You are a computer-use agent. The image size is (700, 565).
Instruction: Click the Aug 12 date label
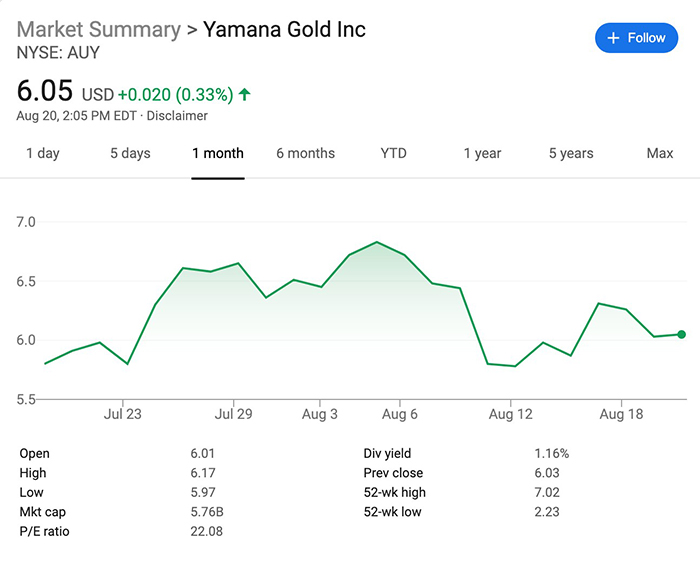click(509, 413)
